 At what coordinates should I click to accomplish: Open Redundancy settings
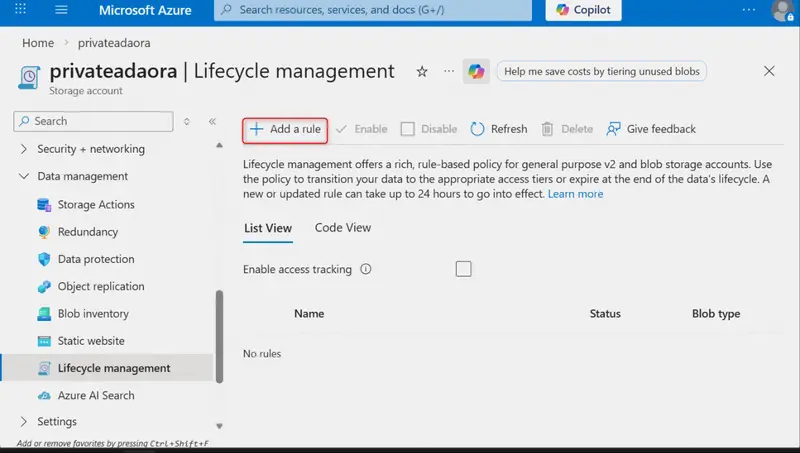pyautogui.click(x=88, y=232)
